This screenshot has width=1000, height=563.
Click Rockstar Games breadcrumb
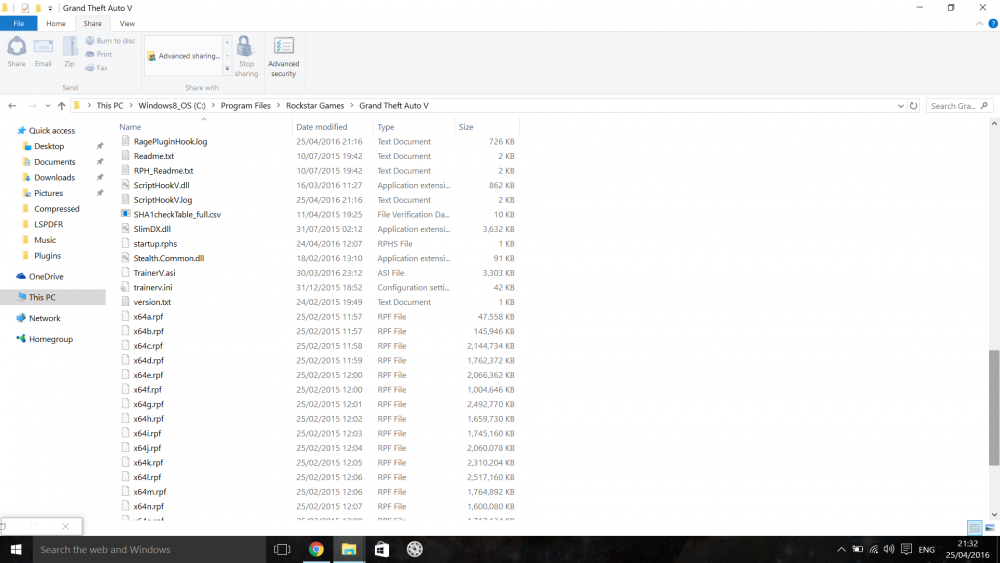pos(314,106)
